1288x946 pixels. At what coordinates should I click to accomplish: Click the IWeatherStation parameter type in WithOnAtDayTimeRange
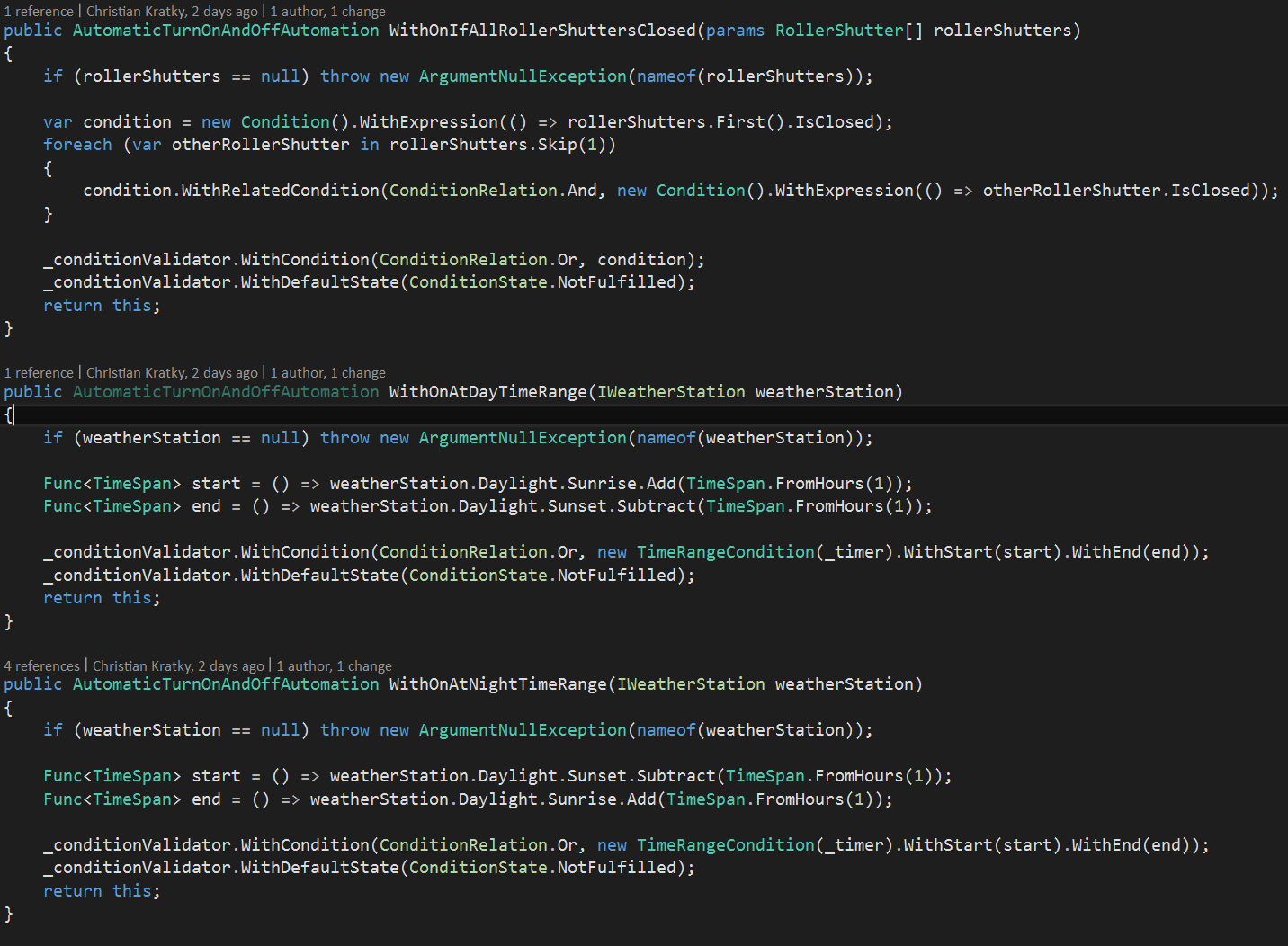tap(670, 391)
